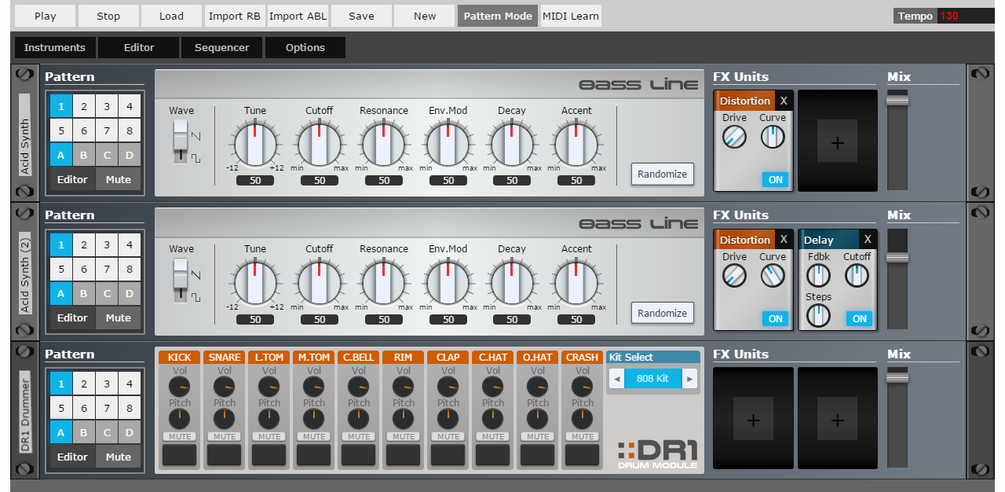Toggle first Acid Synth Distortion ON button
The image size is (1005, 492).
(775, 179)
